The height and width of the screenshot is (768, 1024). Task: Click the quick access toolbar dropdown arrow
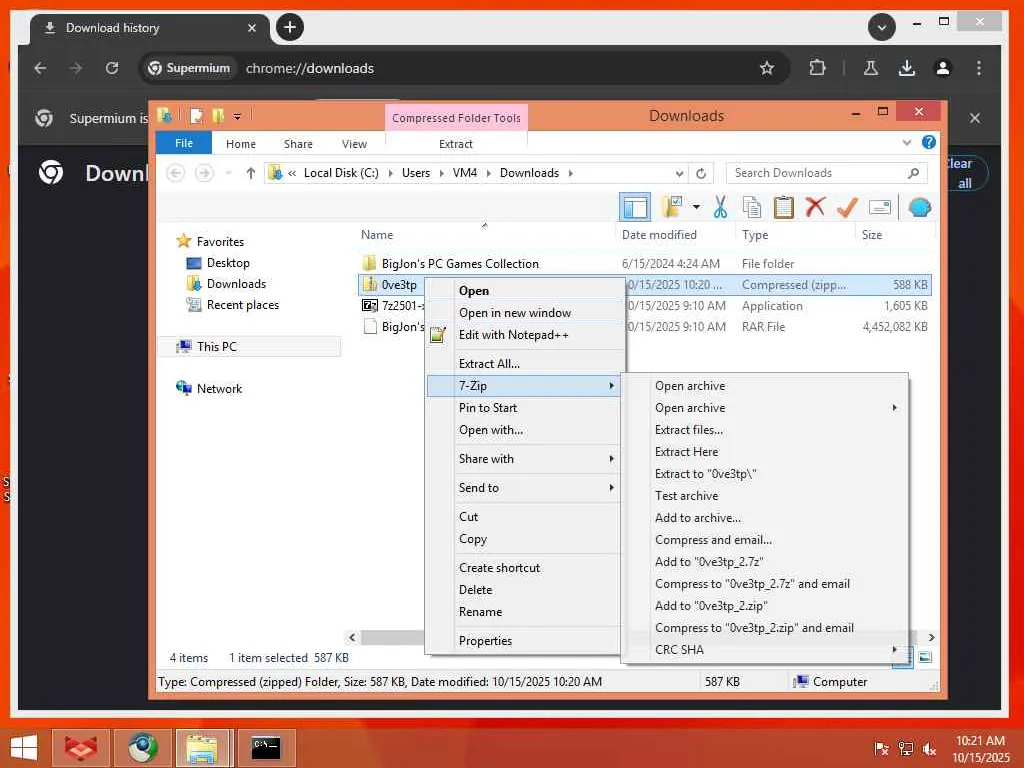[237, 117]
